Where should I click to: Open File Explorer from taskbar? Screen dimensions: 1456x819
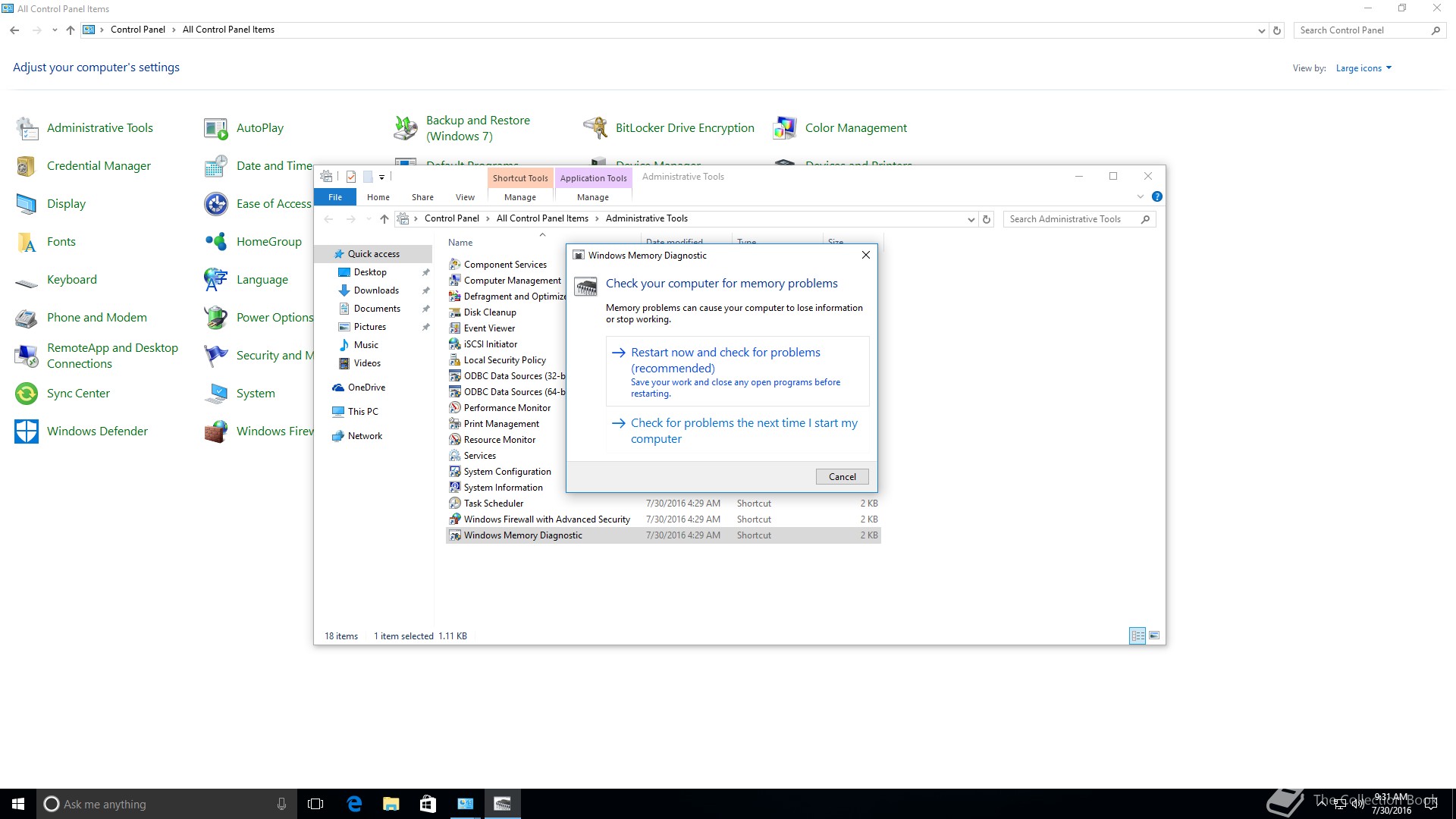391,804
